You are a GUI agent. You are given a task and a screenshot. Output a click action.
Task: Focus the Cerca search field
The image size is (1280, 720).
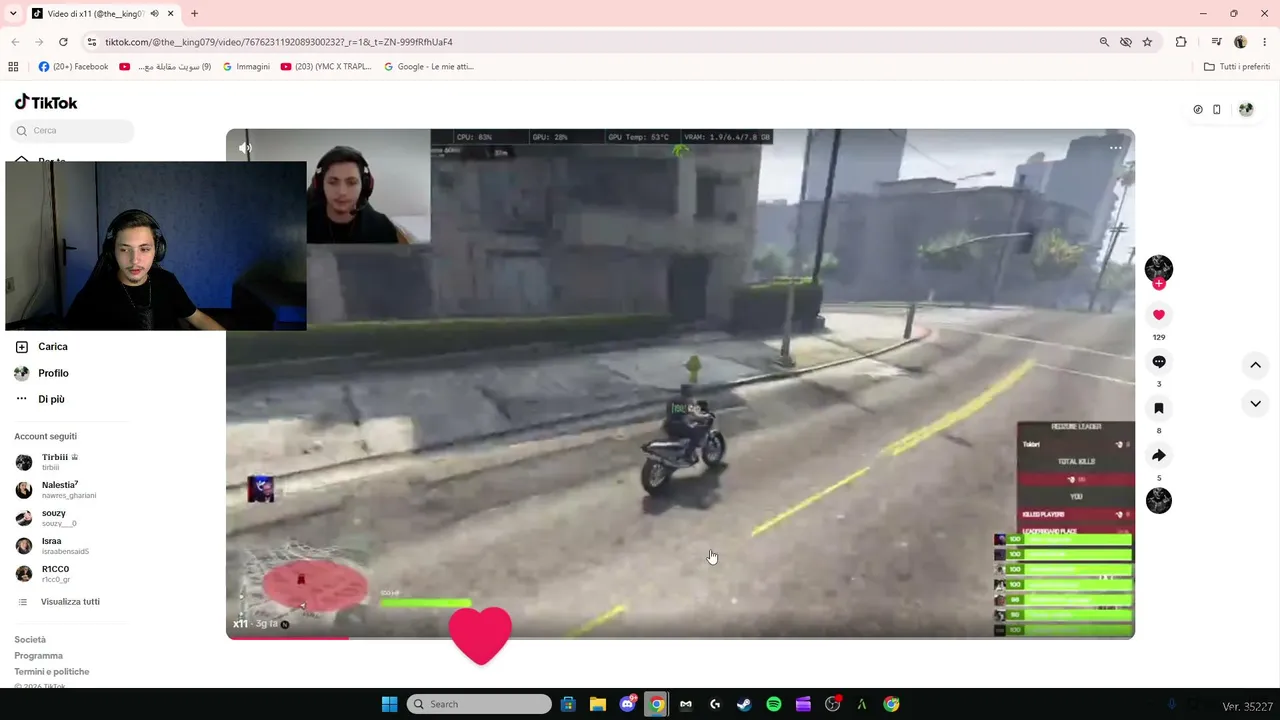coord(74,131)
